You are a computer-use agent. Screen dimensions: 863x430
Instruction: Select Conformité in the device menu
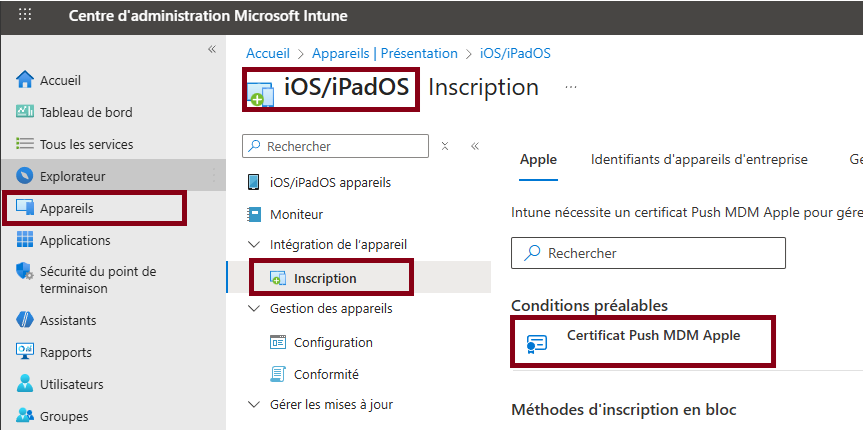pyautogui.click(x=326, y=374)
